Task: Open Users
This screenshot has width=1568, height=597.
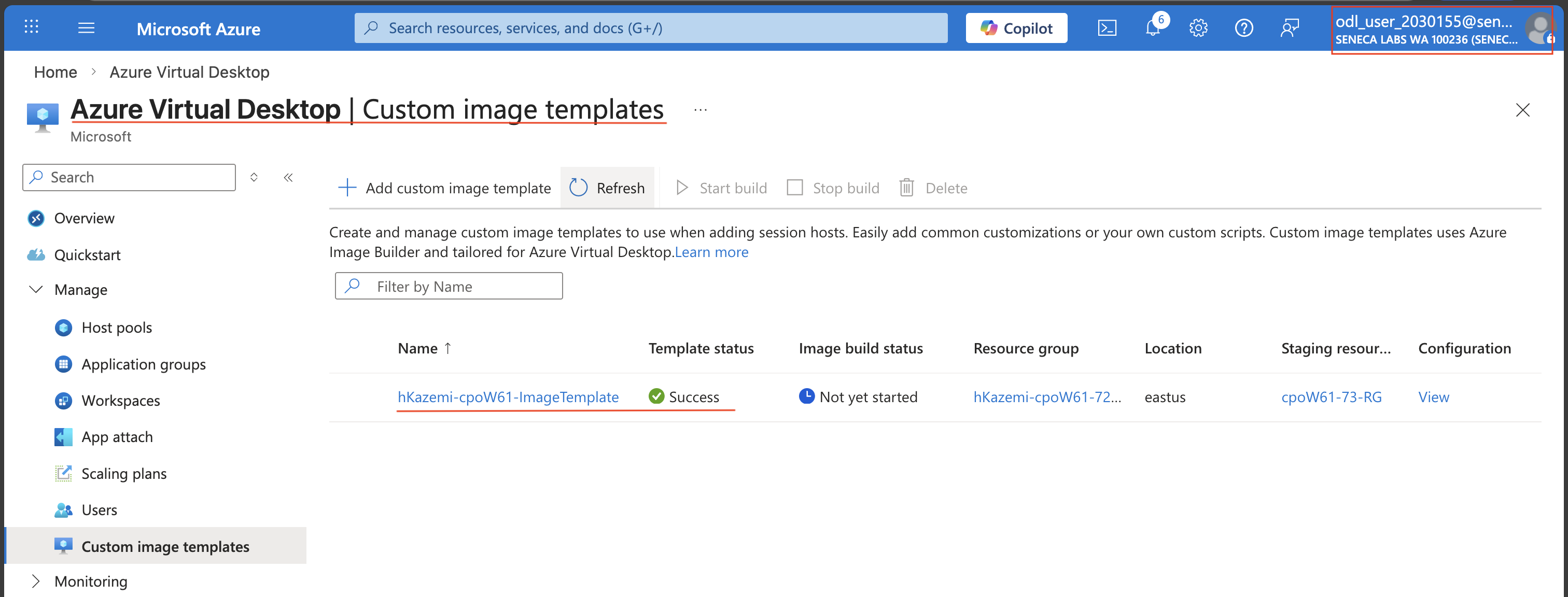Action: tap(99, 510)
